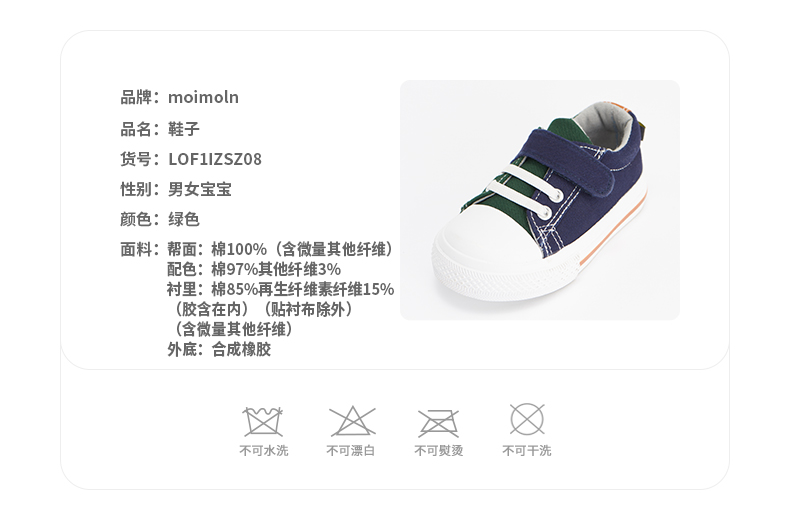The image size is (790, 520).
Task: Click the do-not-iron icon
Action: [438, 423]
